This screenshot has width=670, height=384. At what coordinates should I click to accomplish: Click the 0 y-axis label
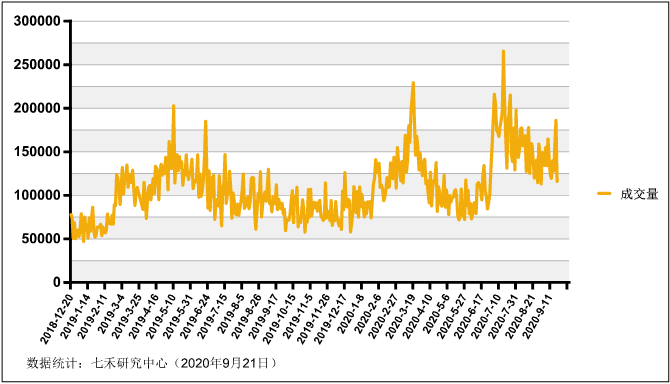pos(57,282)
